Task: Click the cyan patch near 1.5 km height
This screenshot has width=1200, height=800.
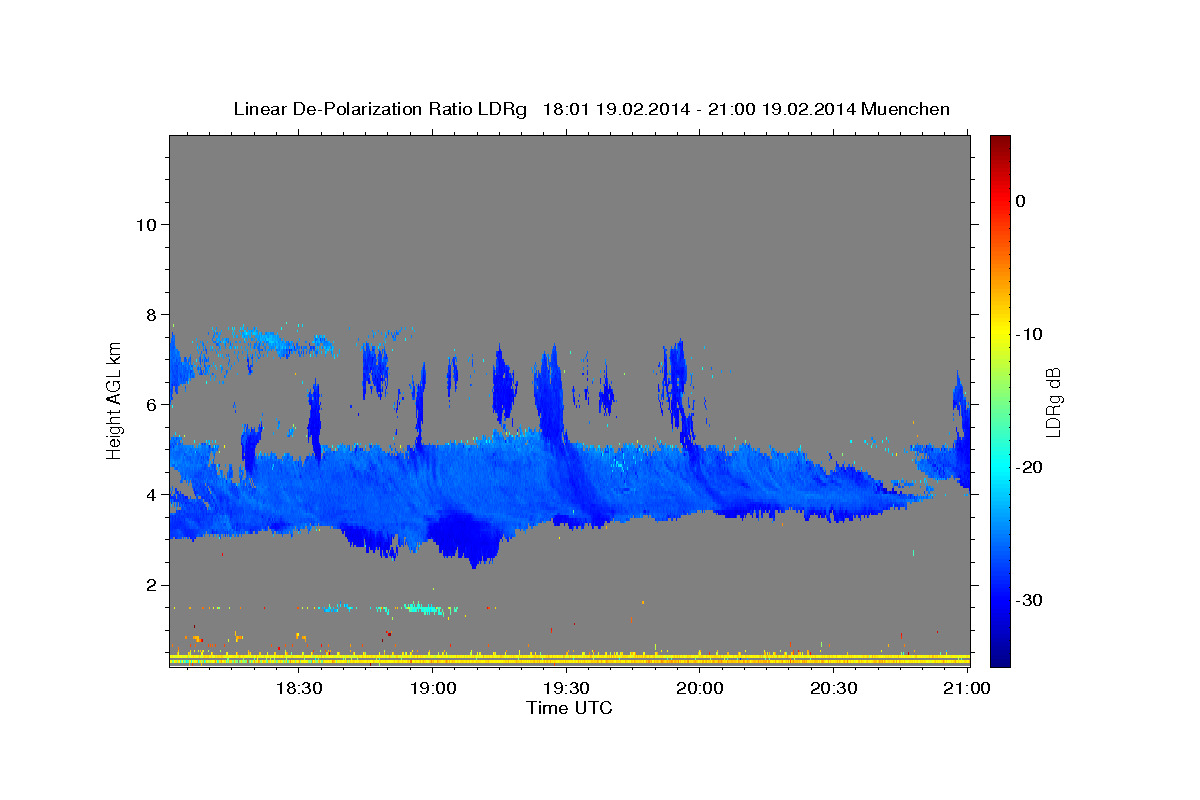Action: (423, 607)
